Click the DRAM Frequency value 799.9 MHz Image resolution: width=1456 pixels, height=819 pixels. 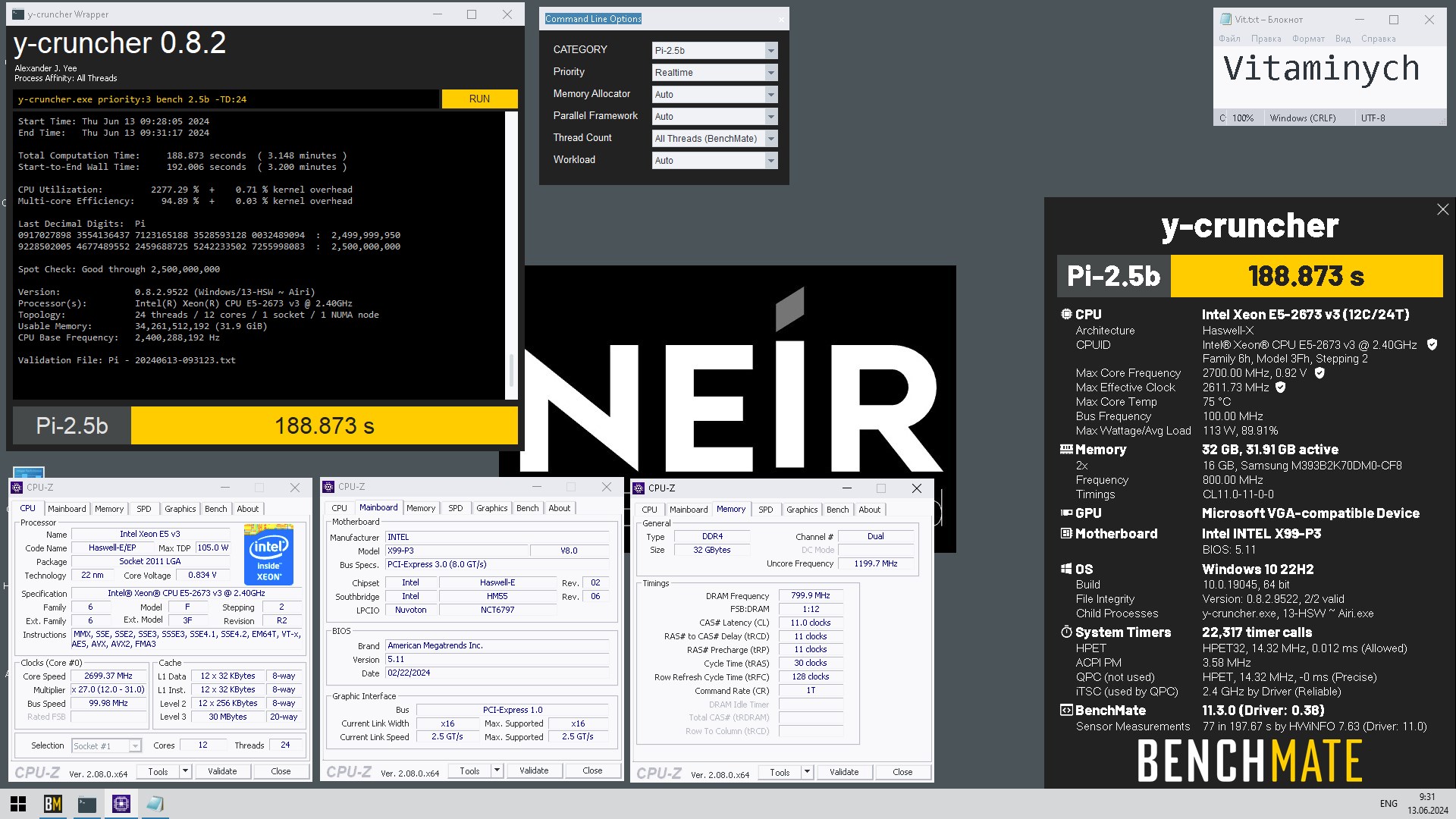click(x=811, y=596)
